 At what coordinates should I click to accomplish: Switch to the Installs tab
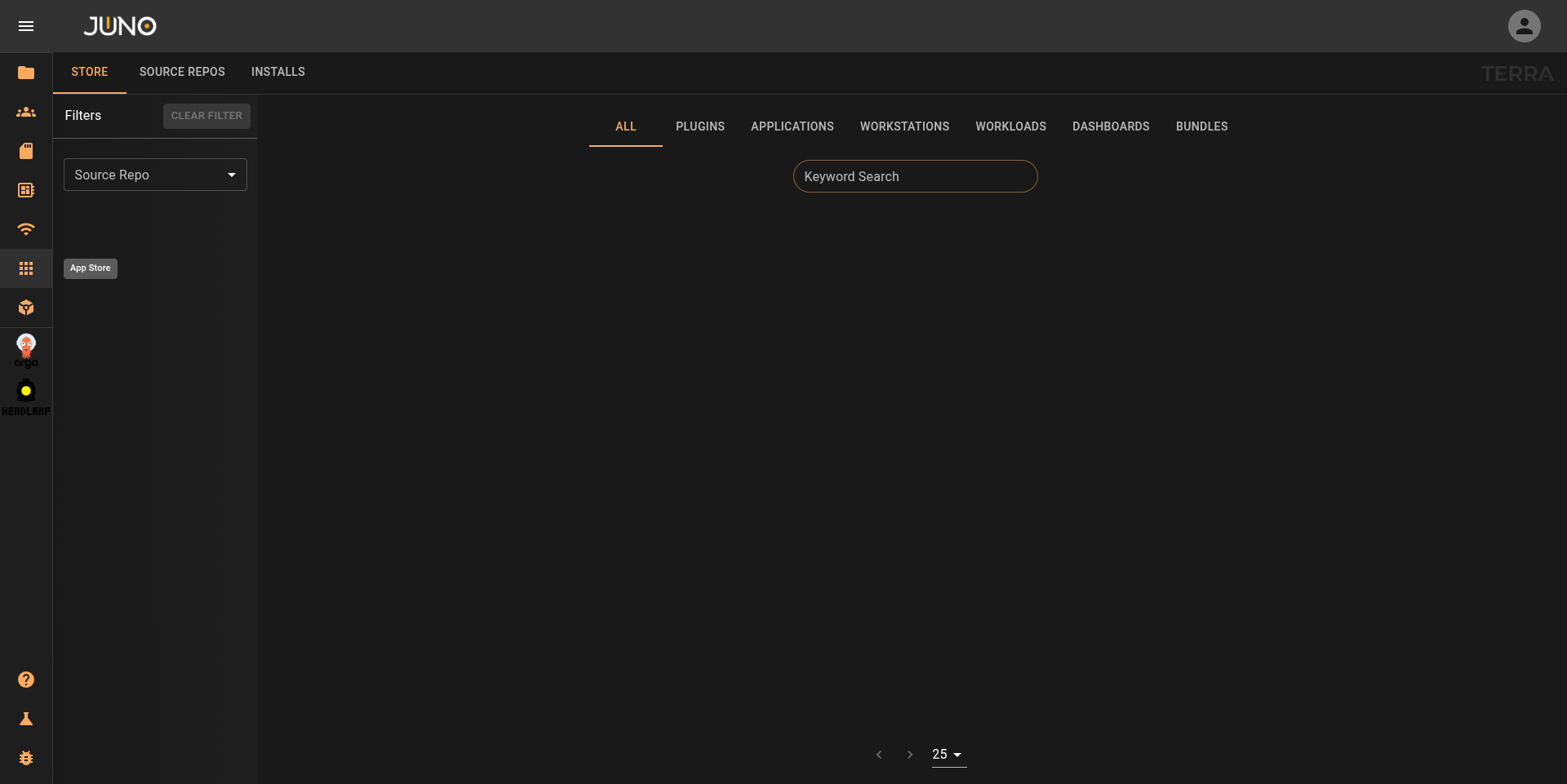tap(277, 72)
